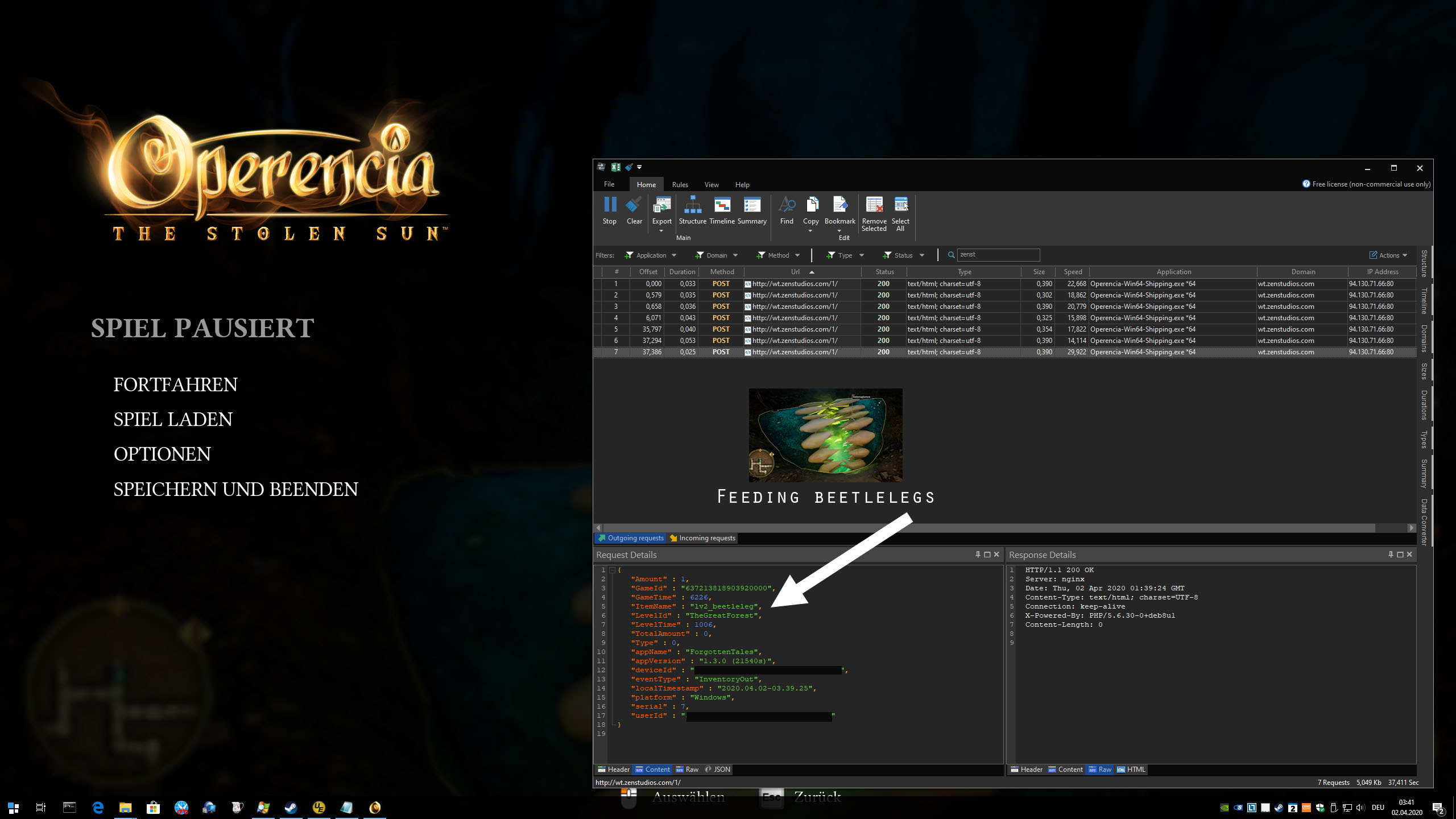Expand the Method filter dropdown

point(778,255)
